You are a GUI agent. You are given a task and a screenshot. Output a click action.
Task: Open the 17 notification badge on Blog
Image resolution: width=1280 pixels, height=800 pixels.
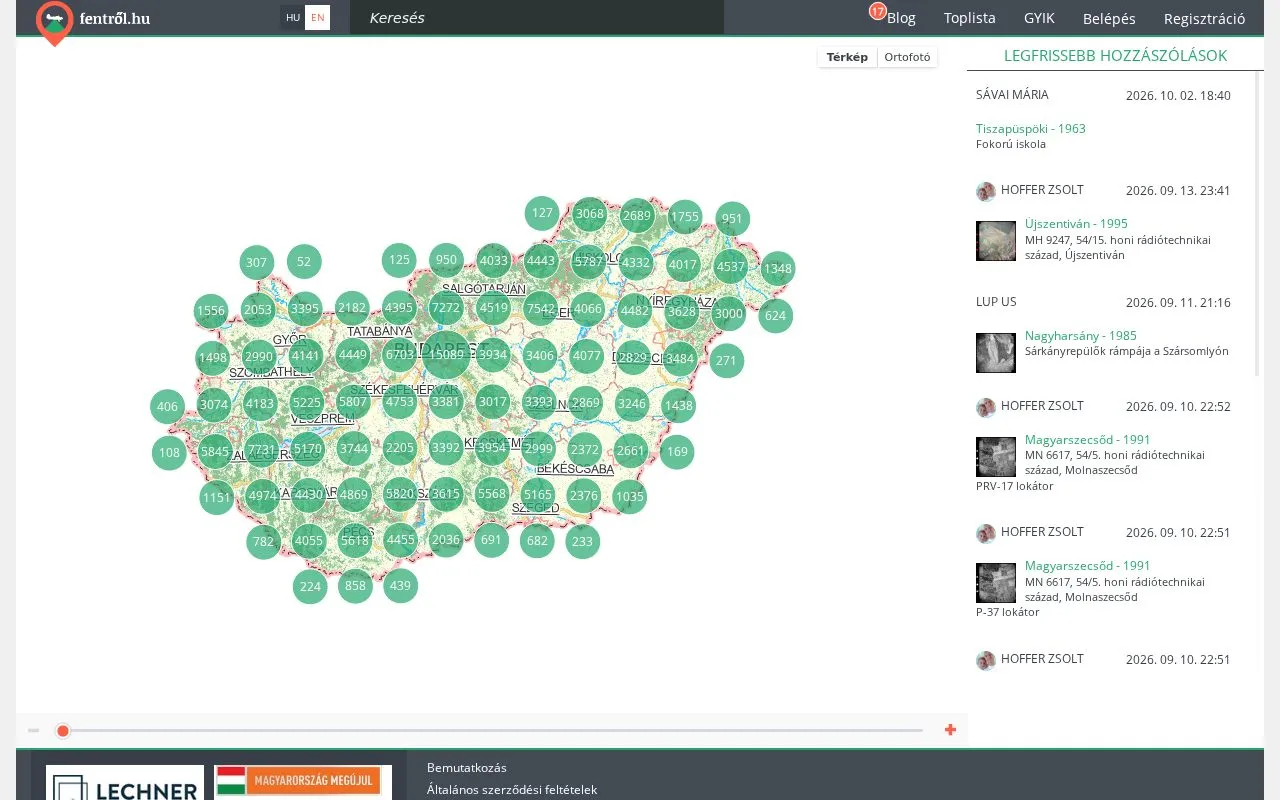[x=878, y=11]
